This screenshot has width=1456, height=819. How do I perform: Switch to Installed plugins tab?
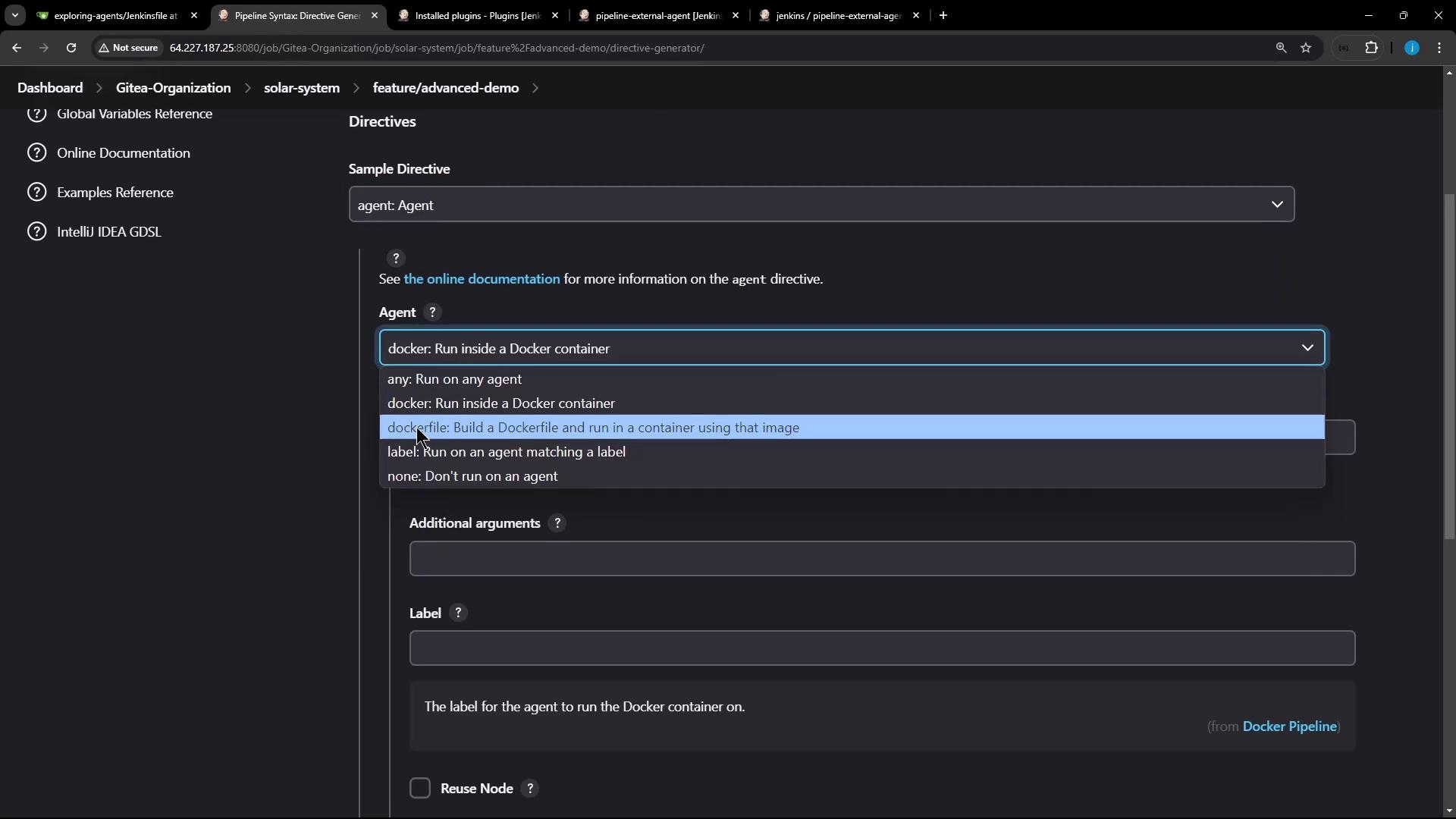coord(477,15)
